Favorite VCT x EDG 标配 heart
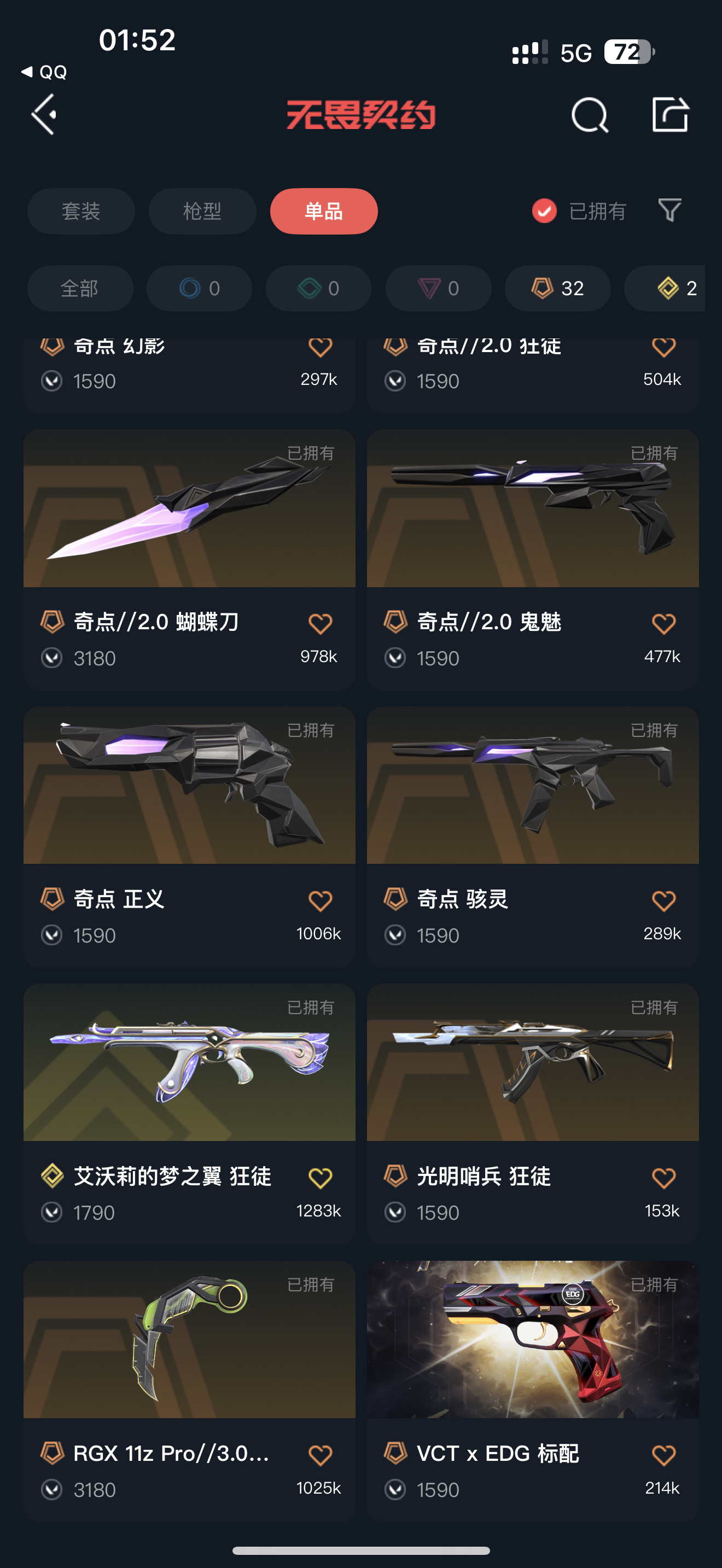 pos(663,1455)
